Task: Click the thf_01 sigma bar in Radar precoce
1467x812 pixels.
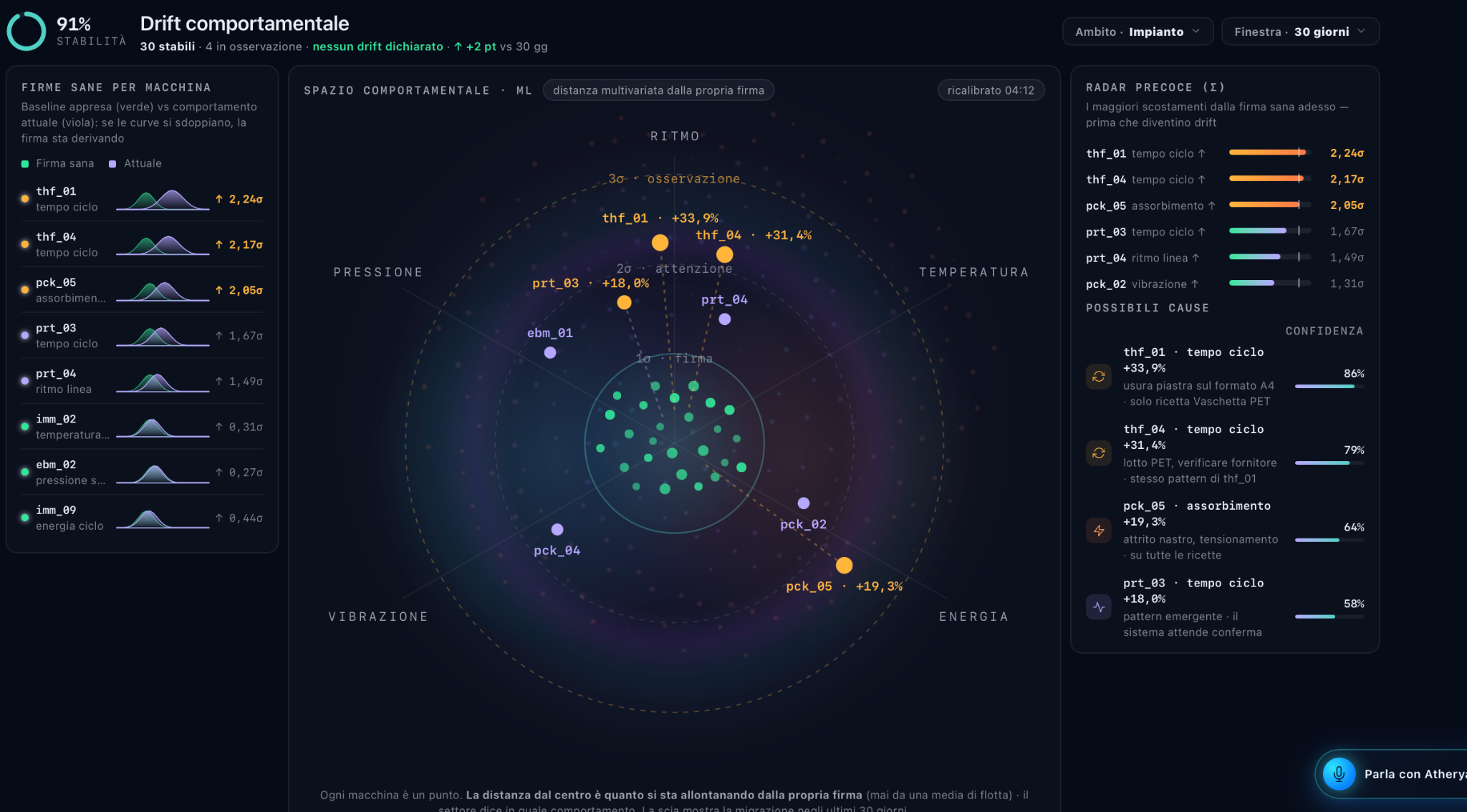Action: (x=1270, y=153)
